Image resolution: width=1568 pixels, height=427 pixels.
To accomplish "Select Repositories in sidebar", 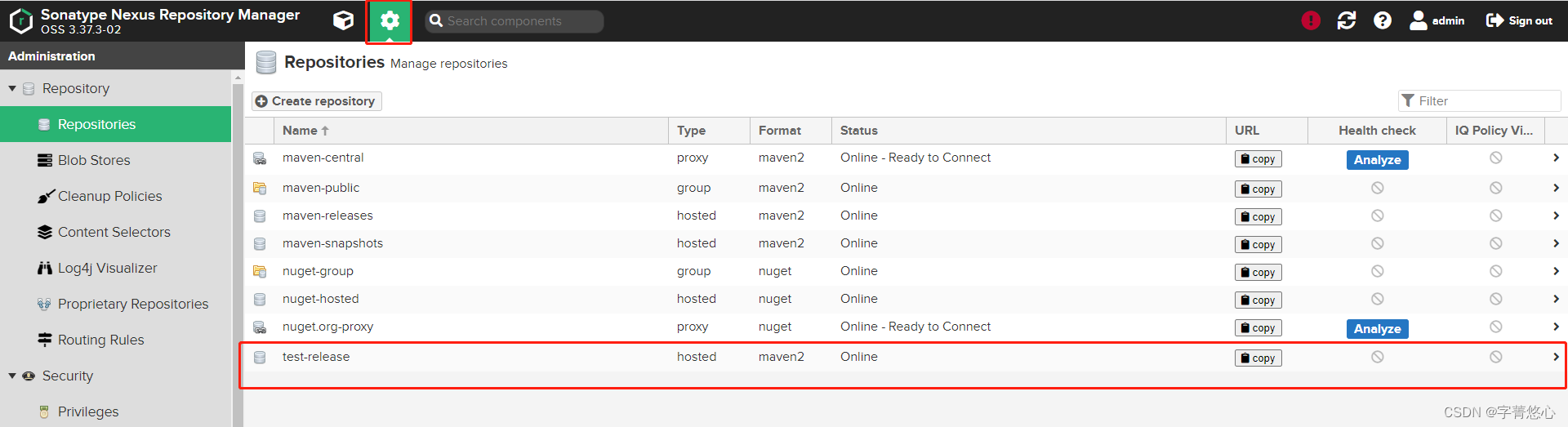I will coord(116,124).
